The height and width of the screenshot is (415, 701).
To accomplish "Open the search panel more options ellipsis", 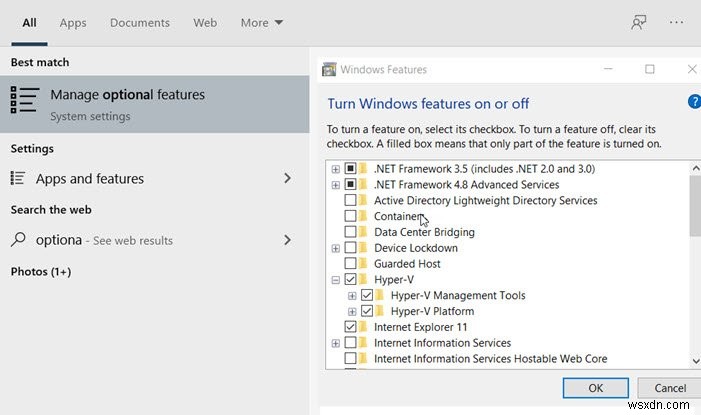I will (680, 22).
